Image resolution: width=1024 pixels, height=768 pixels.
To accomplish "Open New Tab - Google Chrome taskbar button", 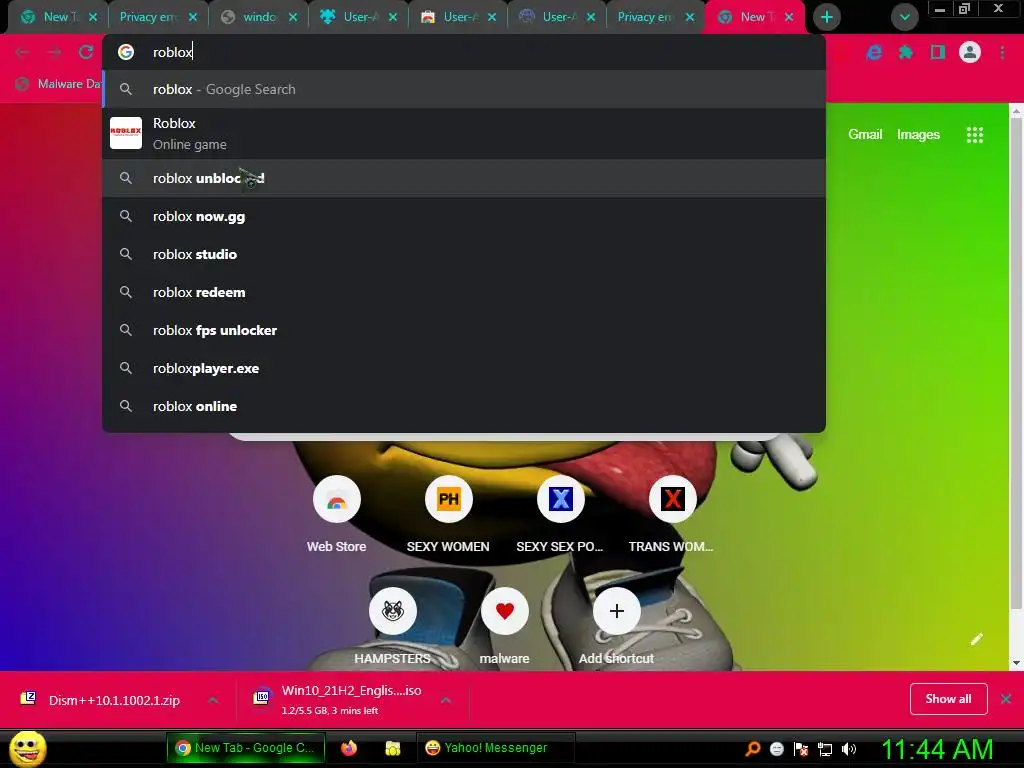I will (x=246, y=748).
